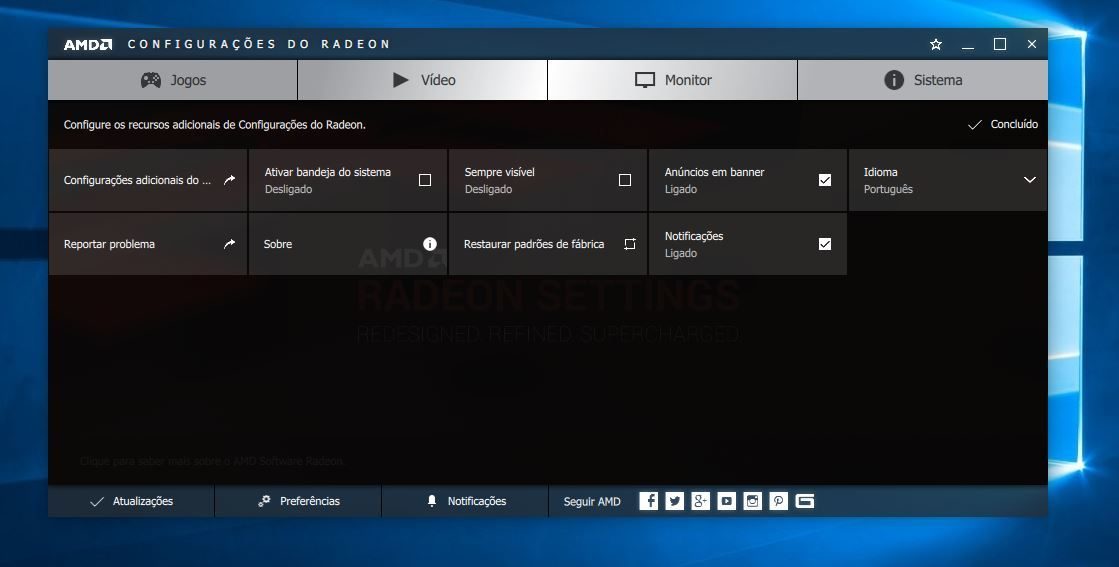Uncheck Anúncios em banner checkbox
This screenshot has height=567, width=1119.
824,180
